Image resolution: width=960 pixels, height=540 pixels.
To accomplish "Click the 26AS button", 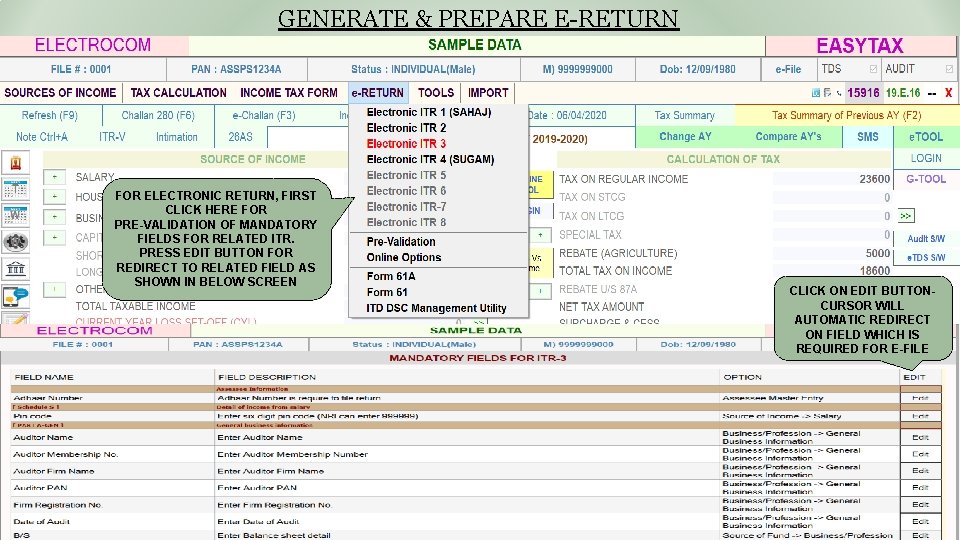I will pyautogui.click(x=240, y=137).
